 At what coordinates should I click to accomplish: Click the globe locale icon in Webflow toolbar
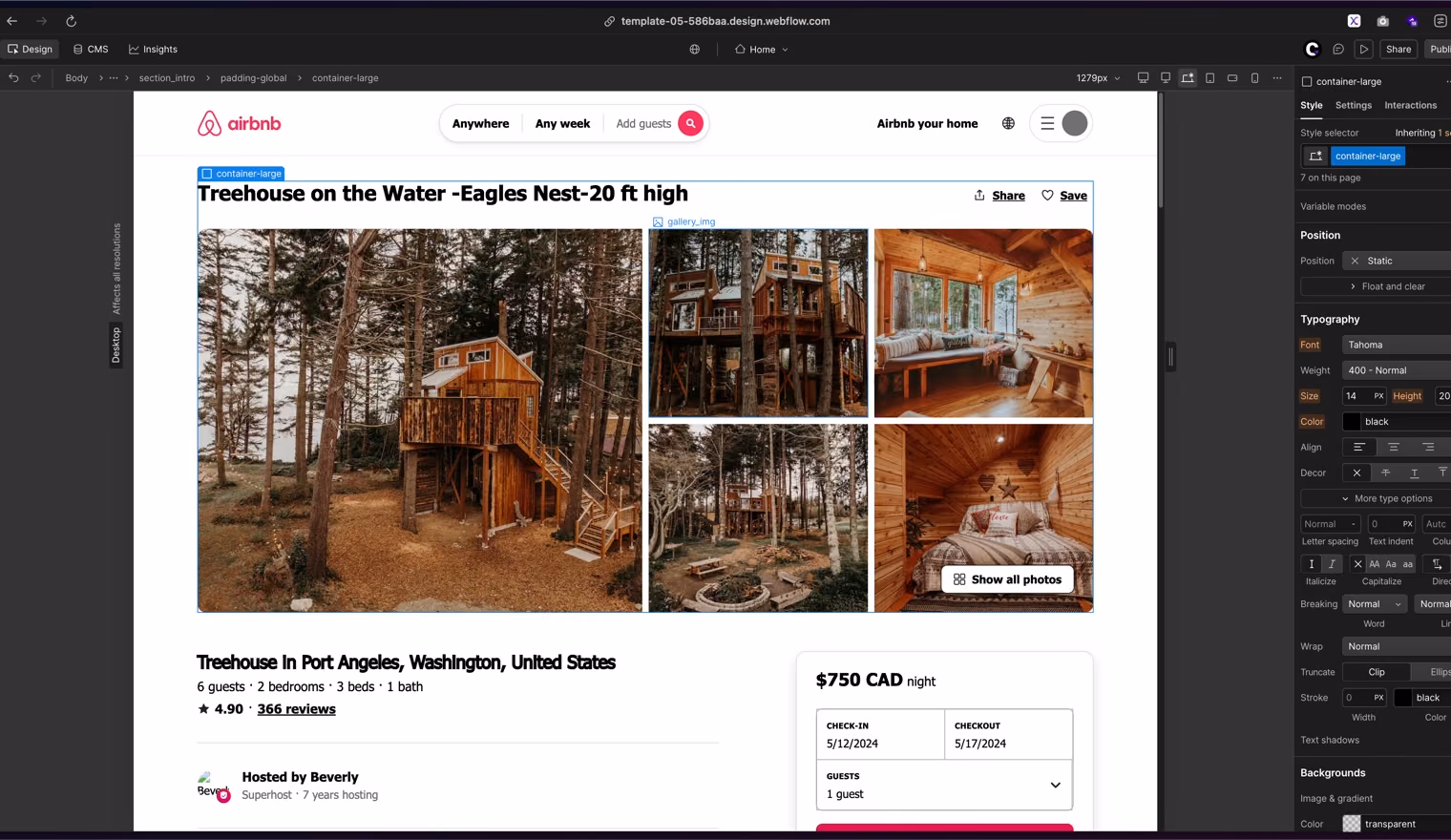695,50
